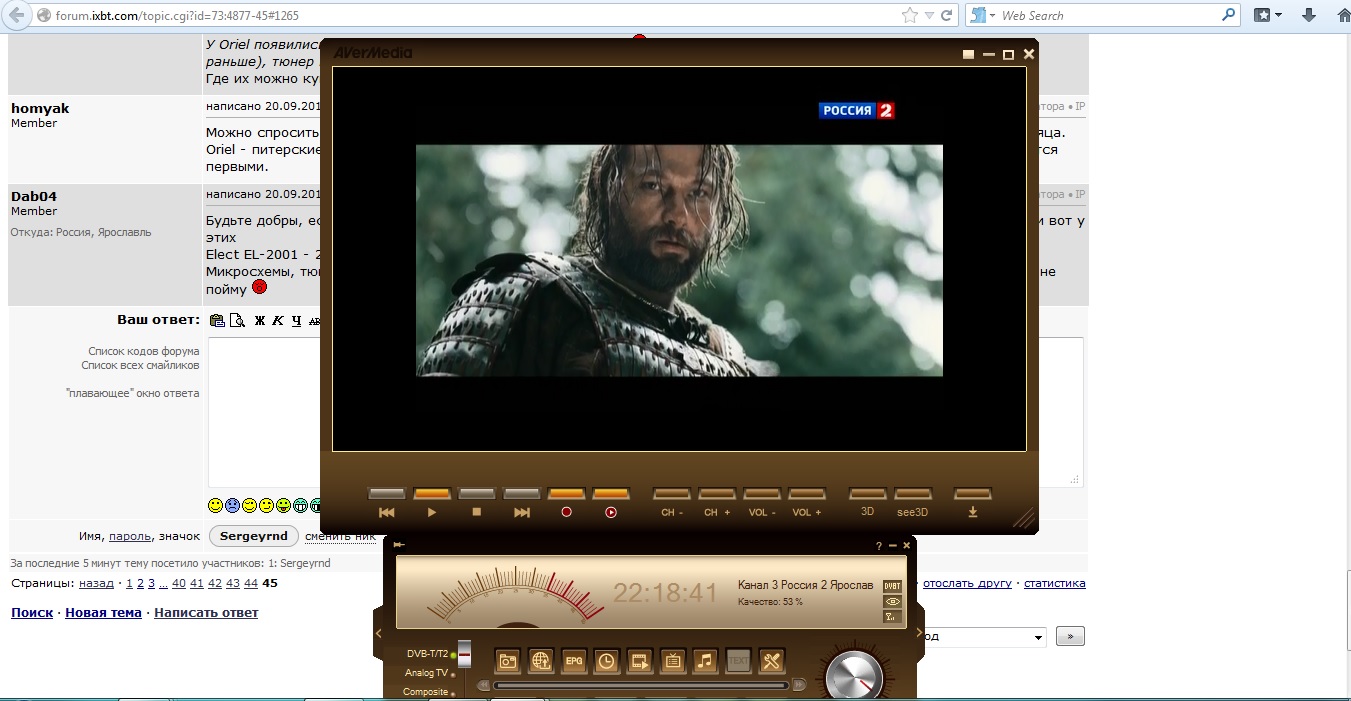This screenshot has height=701, width=1351.
Task: Click the forum URL address bar
Action: (470, 16)
